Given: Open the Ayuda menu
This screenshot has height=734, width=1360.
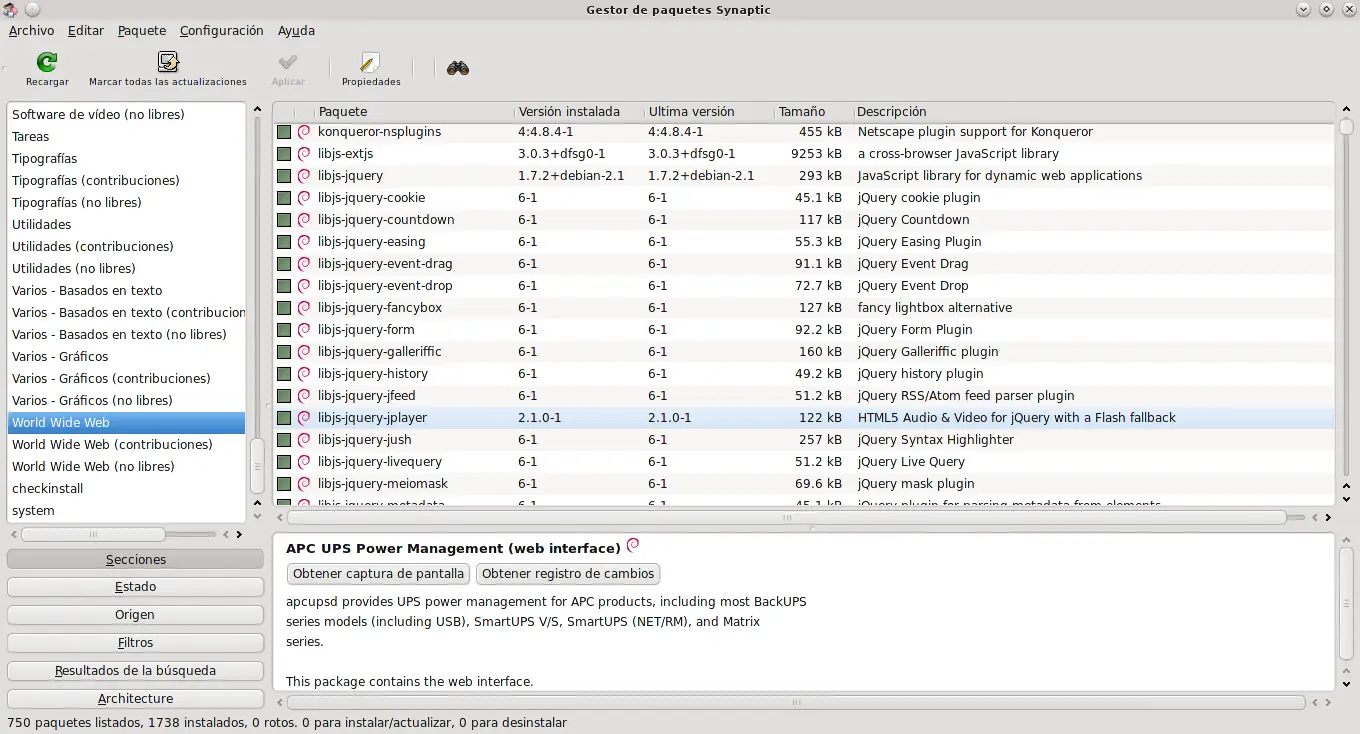Looking at the screenshot, I should pos(296,30).
